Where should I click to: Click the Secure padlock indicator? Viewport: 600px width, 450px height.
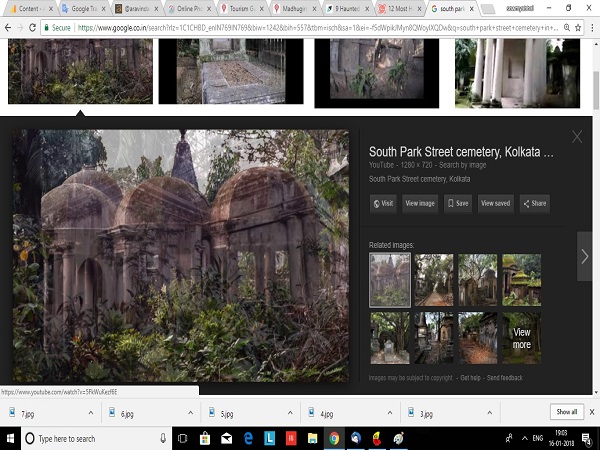(57, 28)
